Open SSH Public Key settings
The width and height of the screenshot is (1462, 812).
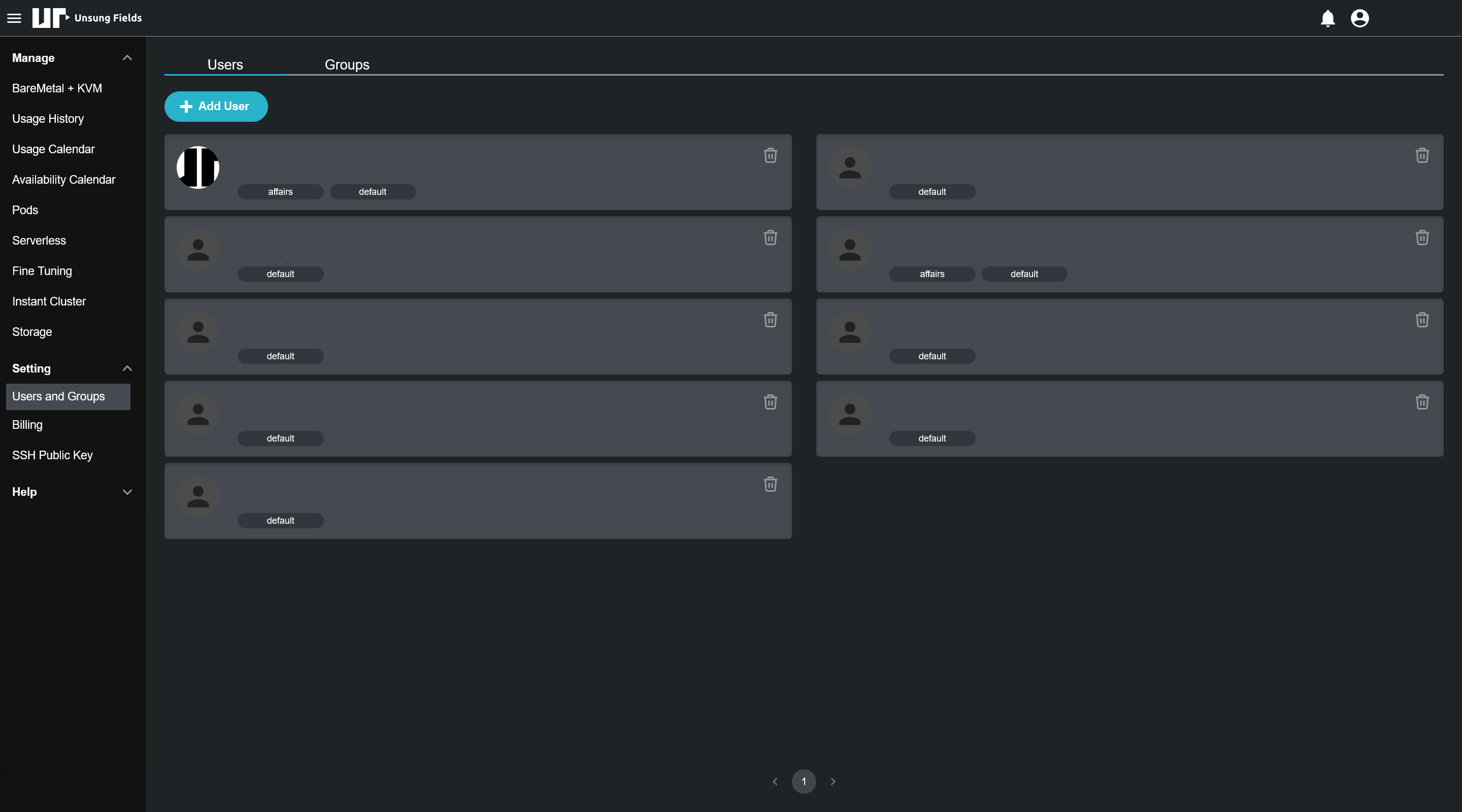52,455
